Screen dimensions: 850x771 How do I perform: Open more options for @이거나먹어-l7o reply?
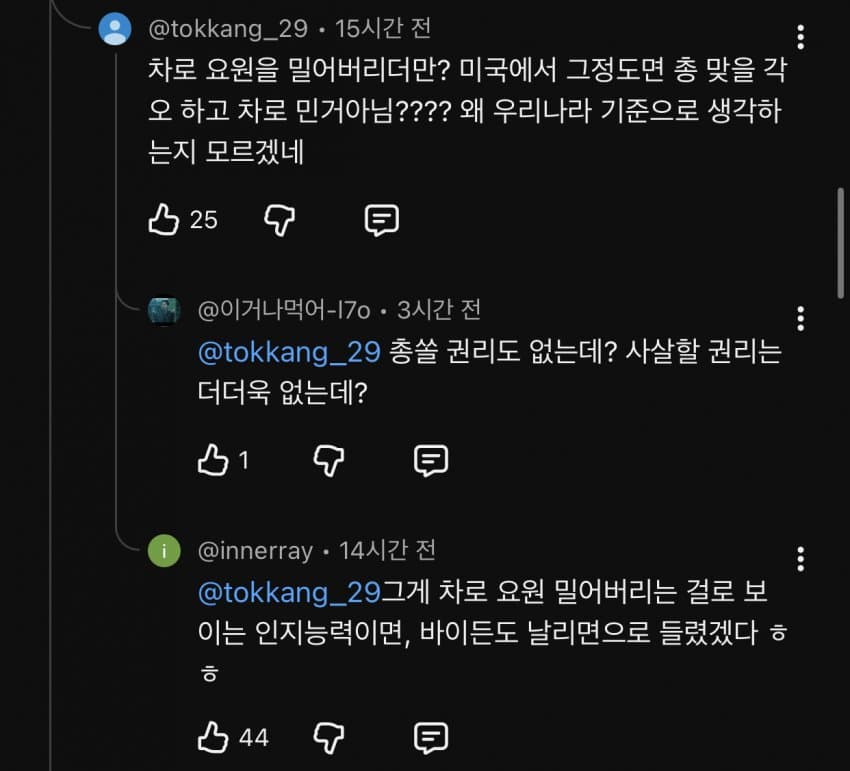pyautogui.click(x=801, y=318)
